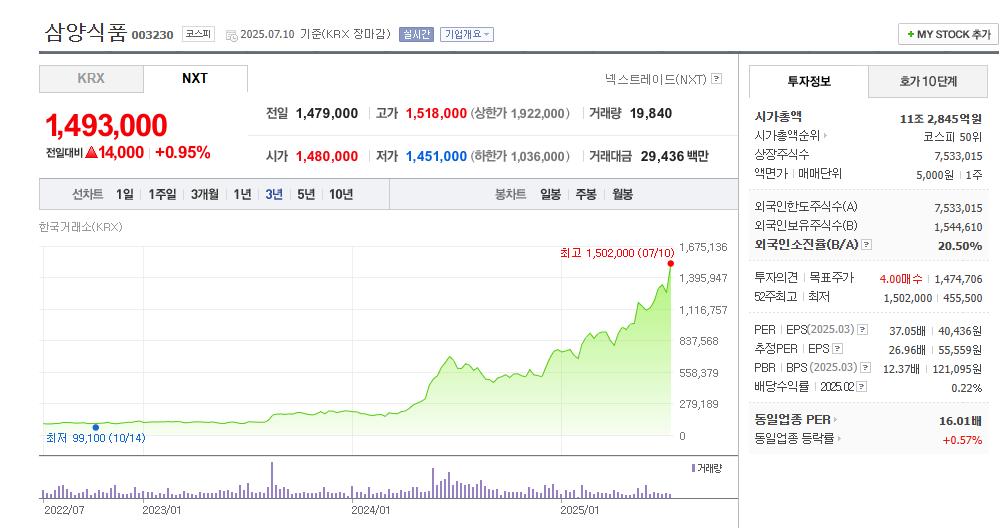The width and height of the screenshot is (1007, 528).
Task: Click the 목표주가 label
Action: (x=832, y=277)
